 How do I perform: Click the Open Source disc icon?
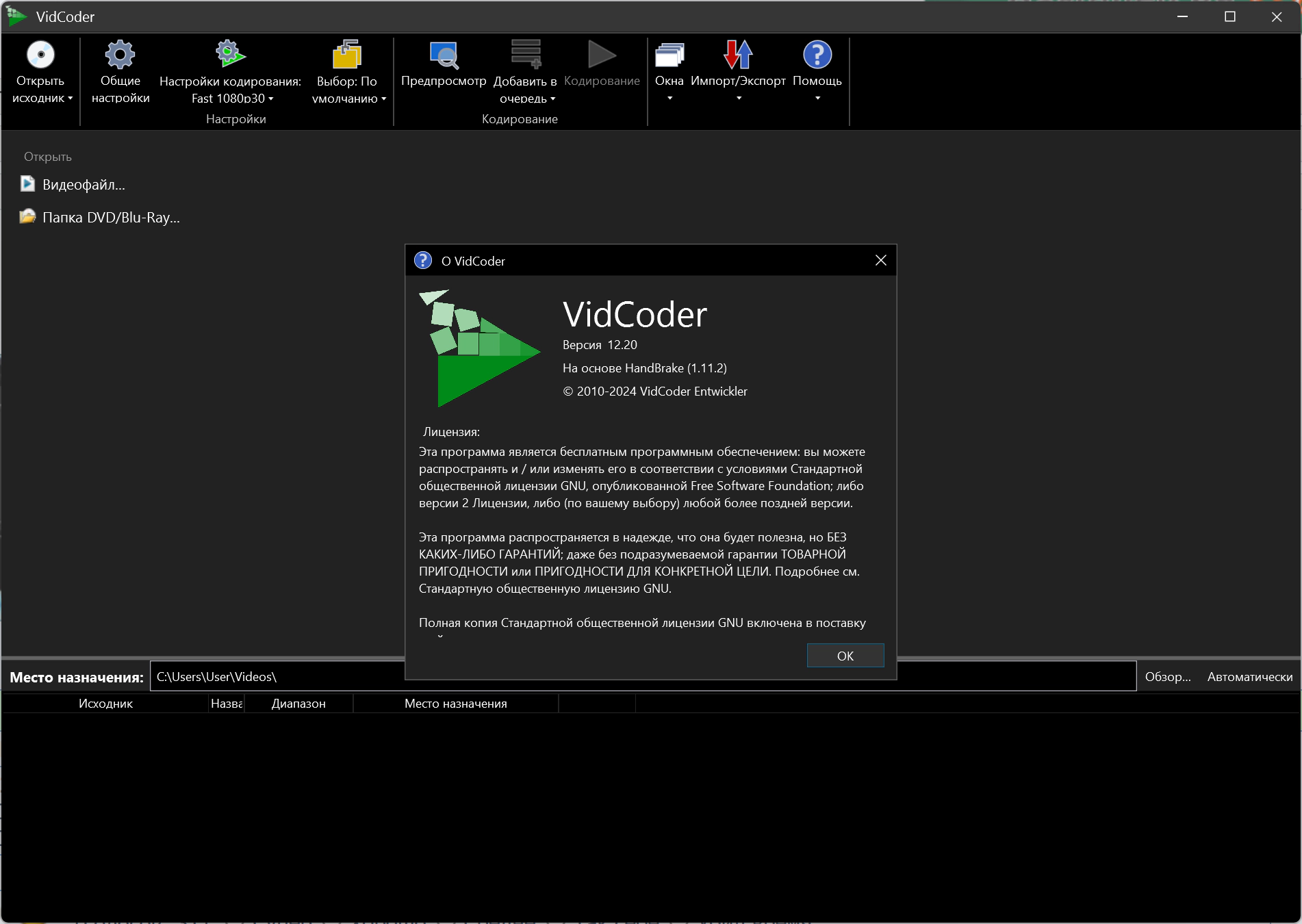(40, 55)
